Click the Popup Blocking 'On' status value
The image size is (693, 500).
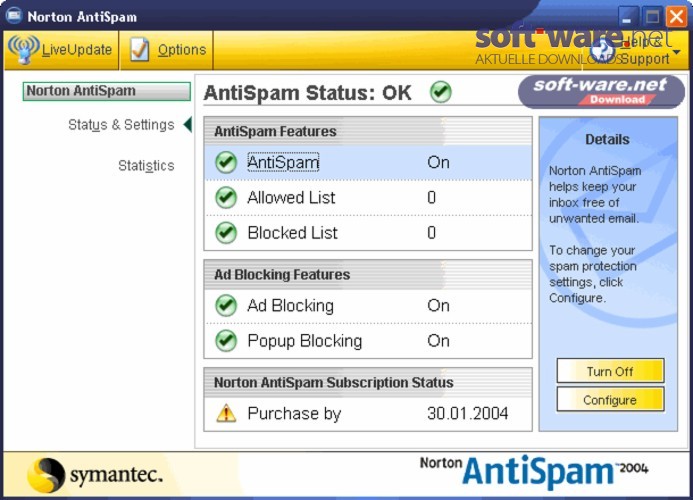coord(438,341)
